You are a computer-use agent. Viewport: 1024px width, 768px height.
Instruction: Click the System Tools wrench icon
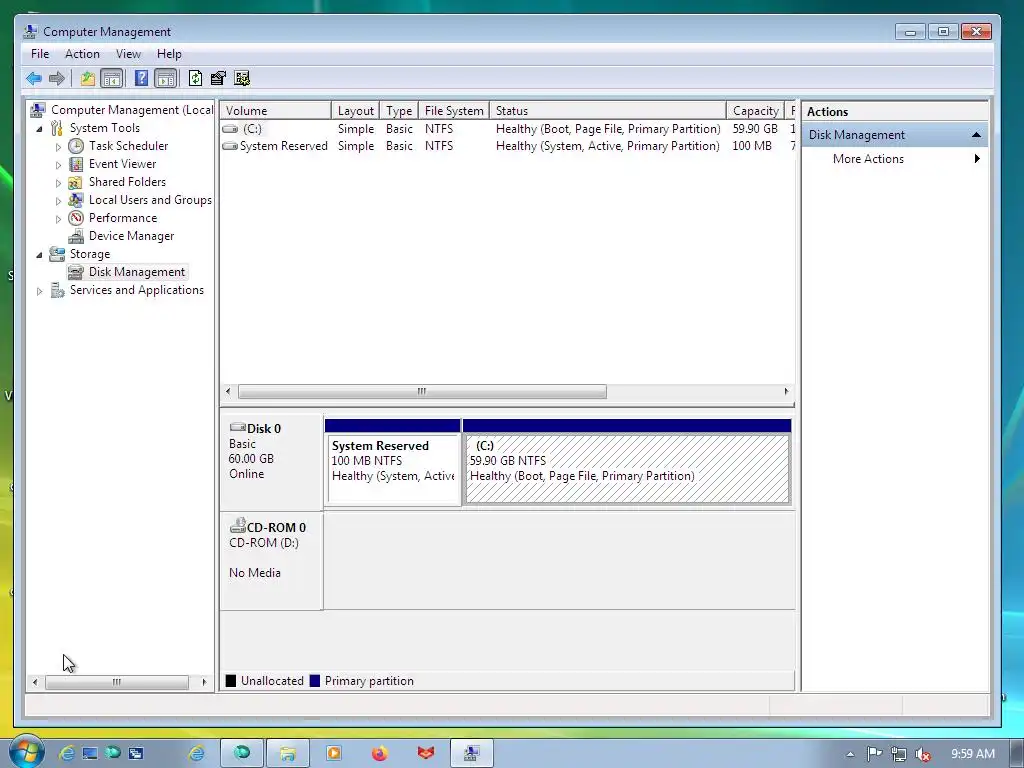pyautogui.click(x=57, y=128)
